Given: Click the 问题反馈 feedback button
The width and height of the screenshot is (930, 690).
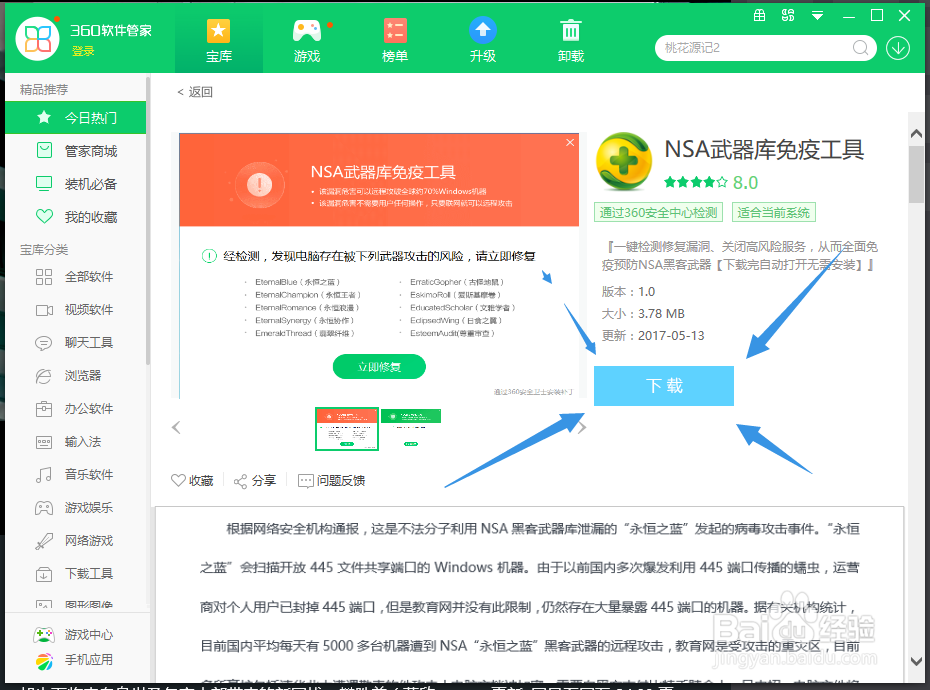Looking at the screenshot, I should [332, 481].
